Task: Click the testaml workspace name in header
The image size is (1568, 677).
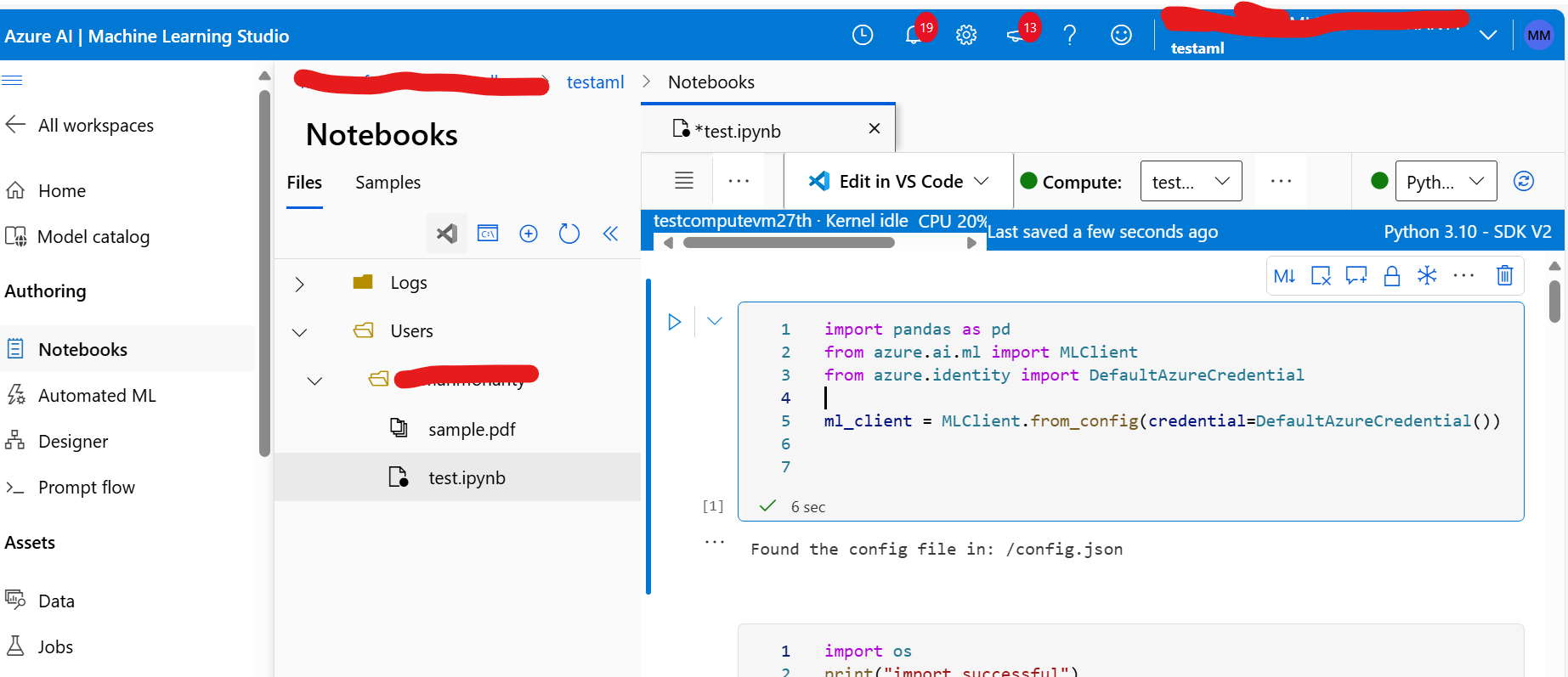Action: tap(1197, 48)
